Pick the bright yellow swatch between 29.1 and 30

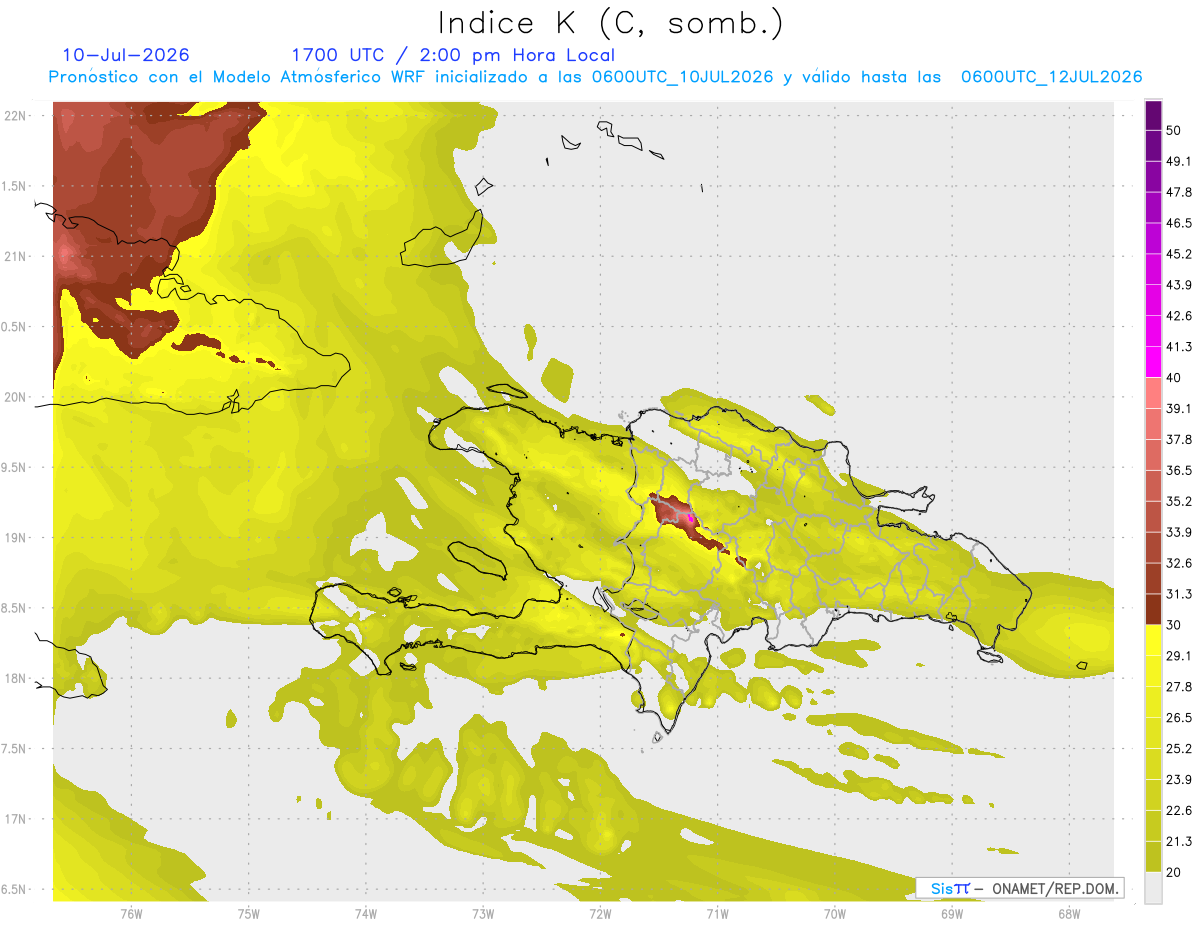pyautogui.click(x=1153, y=640)
